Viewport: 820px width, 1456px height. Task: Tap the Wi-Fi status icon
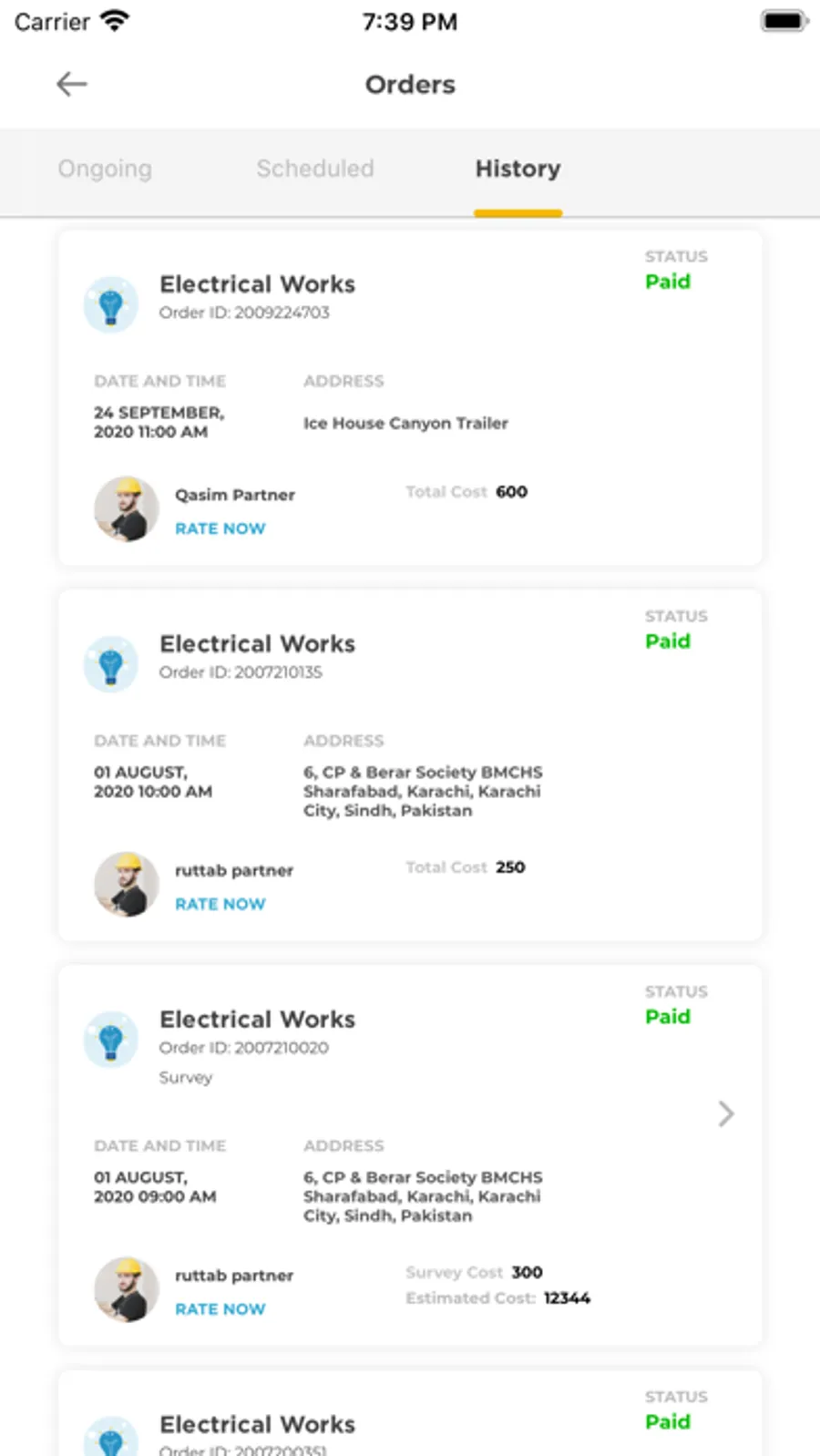click(115, 21)
